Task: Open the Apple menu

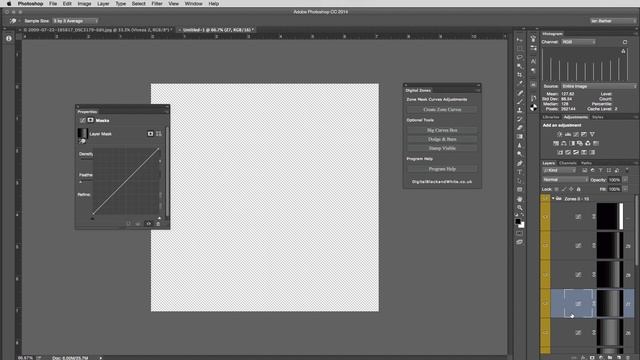Action: pos(9,4)
